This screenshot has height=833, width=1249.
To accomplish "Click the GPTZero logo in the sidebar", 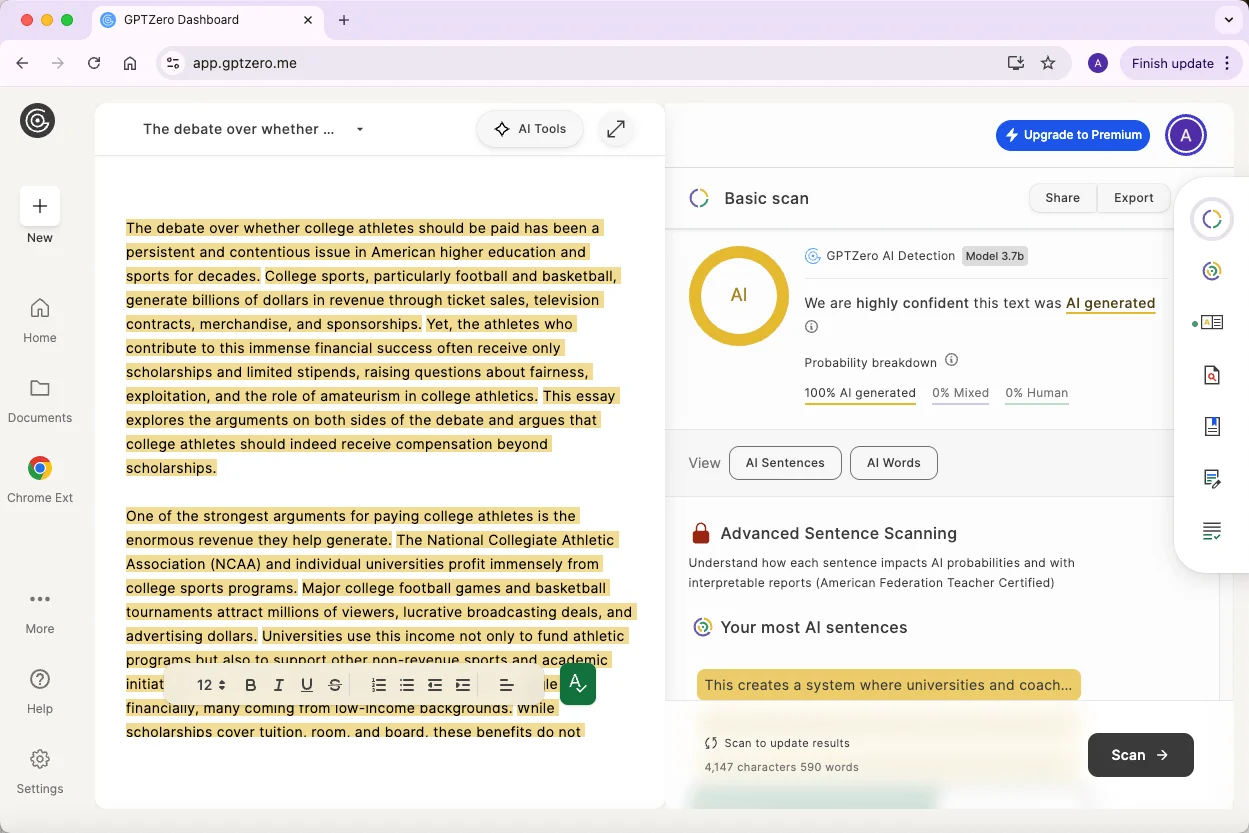I will tap(38, 121).
